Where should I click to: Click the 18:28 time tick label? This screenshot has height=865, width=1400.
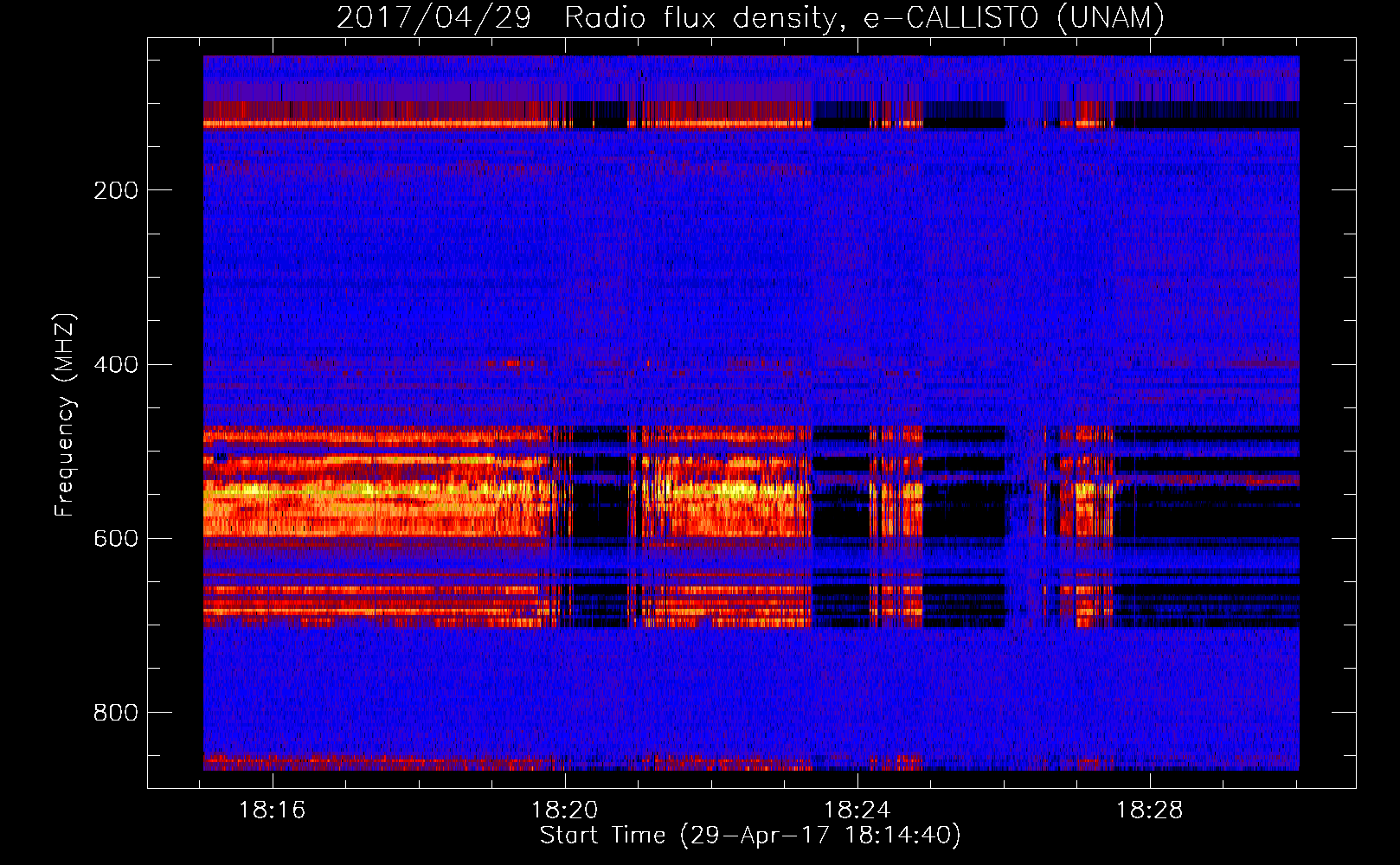(1149, 811)
